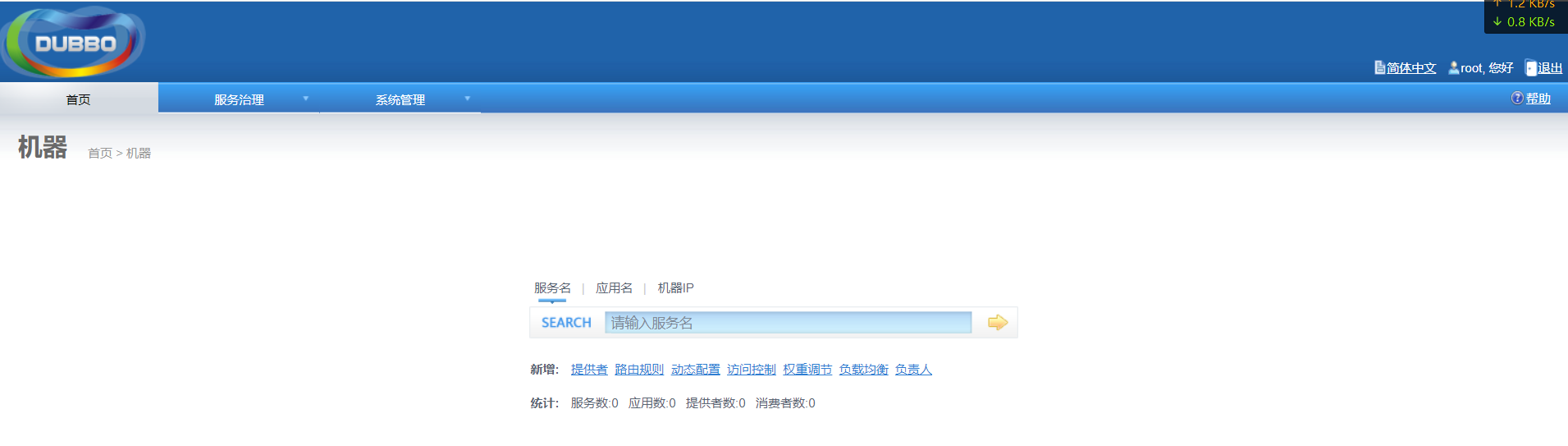This screenshot has height=446, width=1568.
Task: Open the 系统管理 menu
Action: click(400, 99)
